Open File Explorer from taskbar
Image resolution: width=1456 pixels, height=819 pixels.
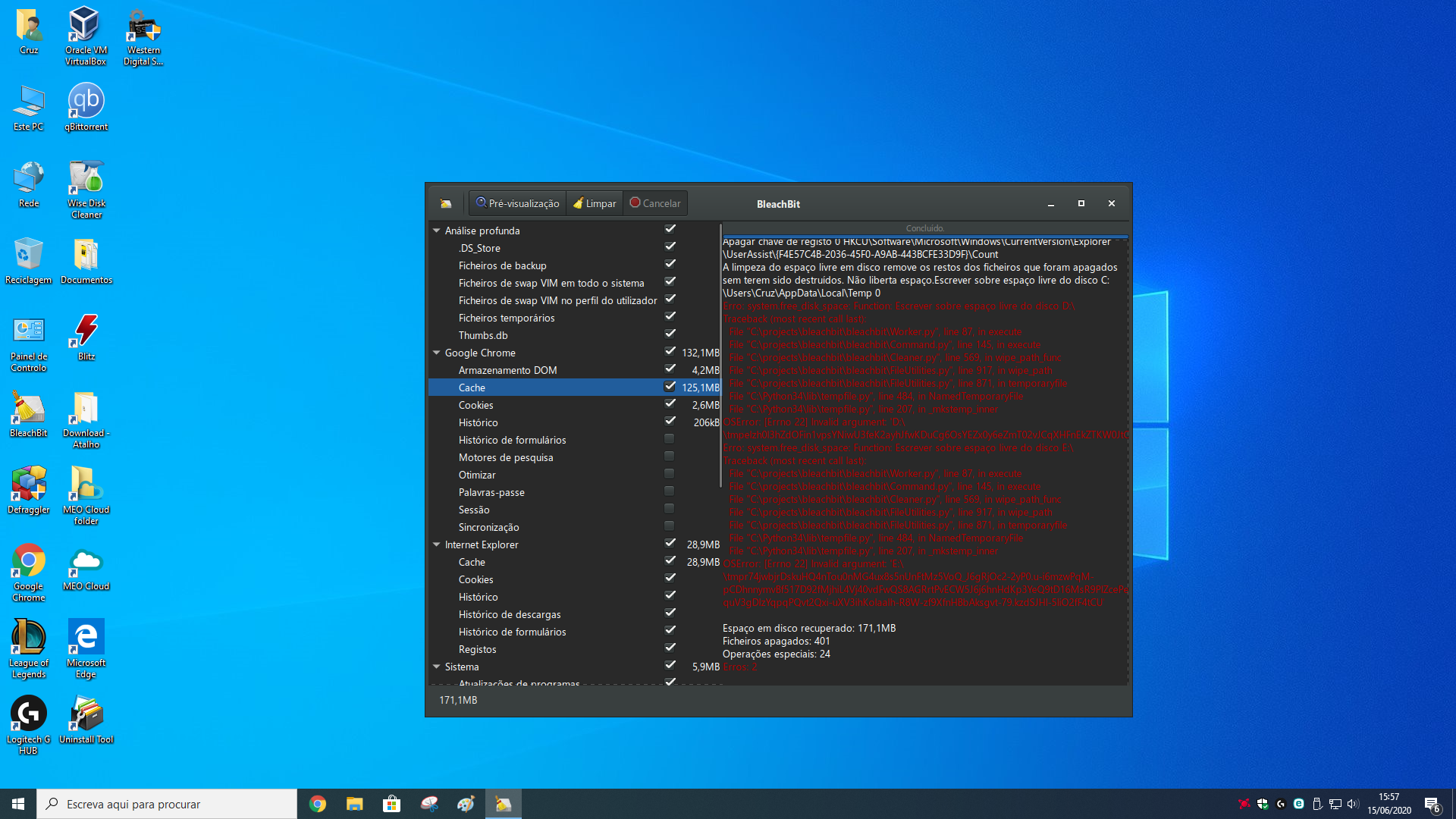tap(354, 804)
